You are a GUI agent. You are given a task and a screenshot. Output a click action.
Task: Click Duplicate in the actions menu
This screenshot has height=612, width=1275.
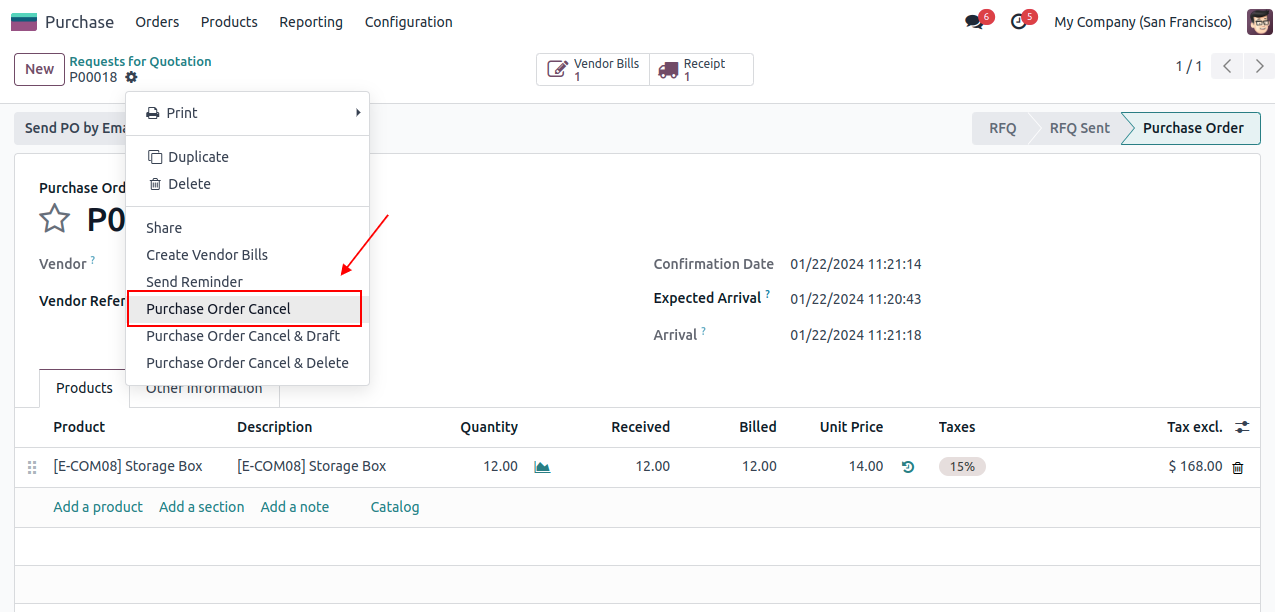pos(198,157)
